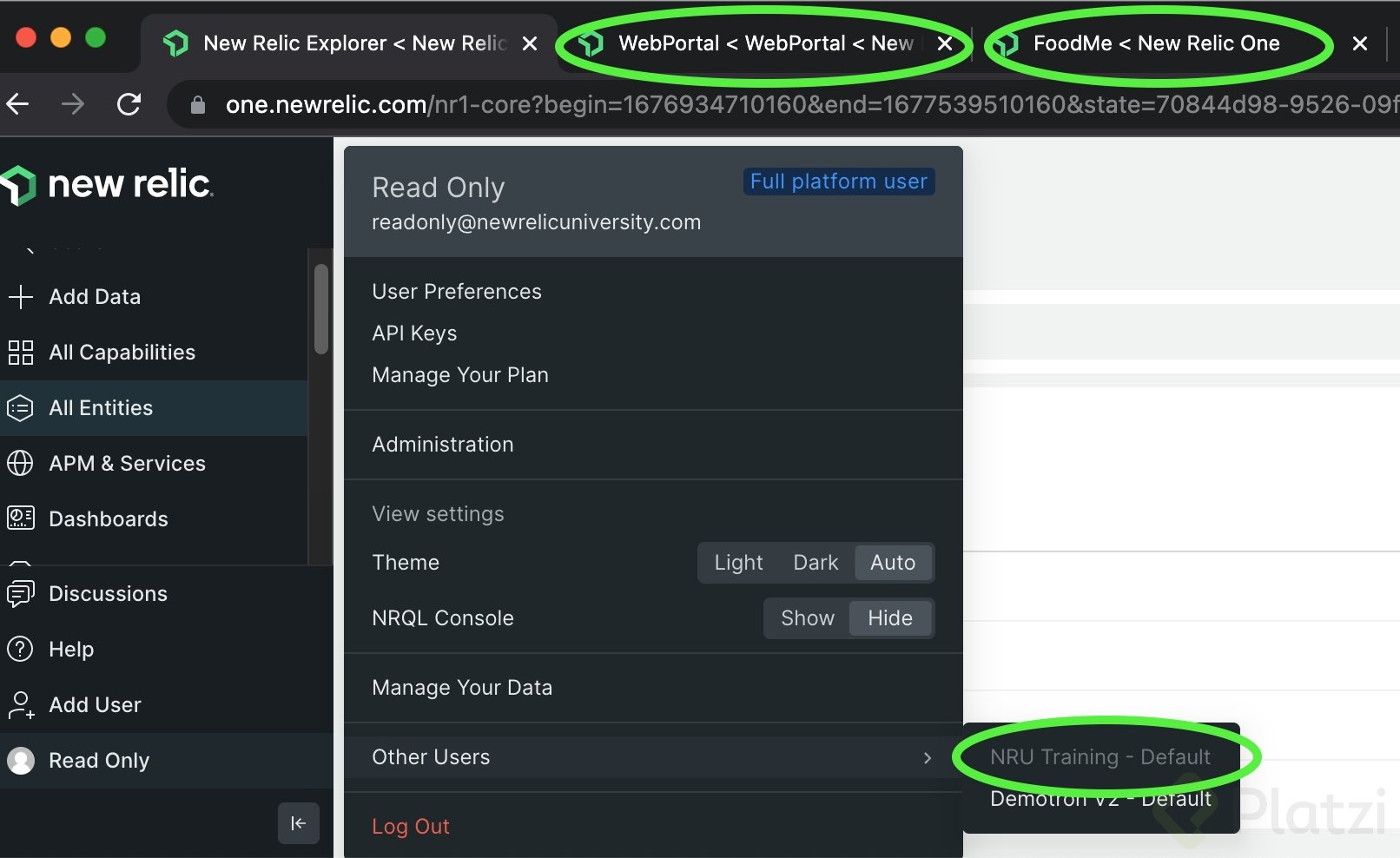Click the Add Data plus icon

coord(20,297)
